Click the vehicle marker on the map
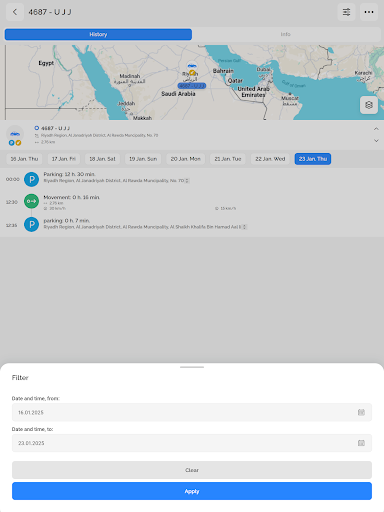Viewport: 384px width, 512px height. point(192,69)
